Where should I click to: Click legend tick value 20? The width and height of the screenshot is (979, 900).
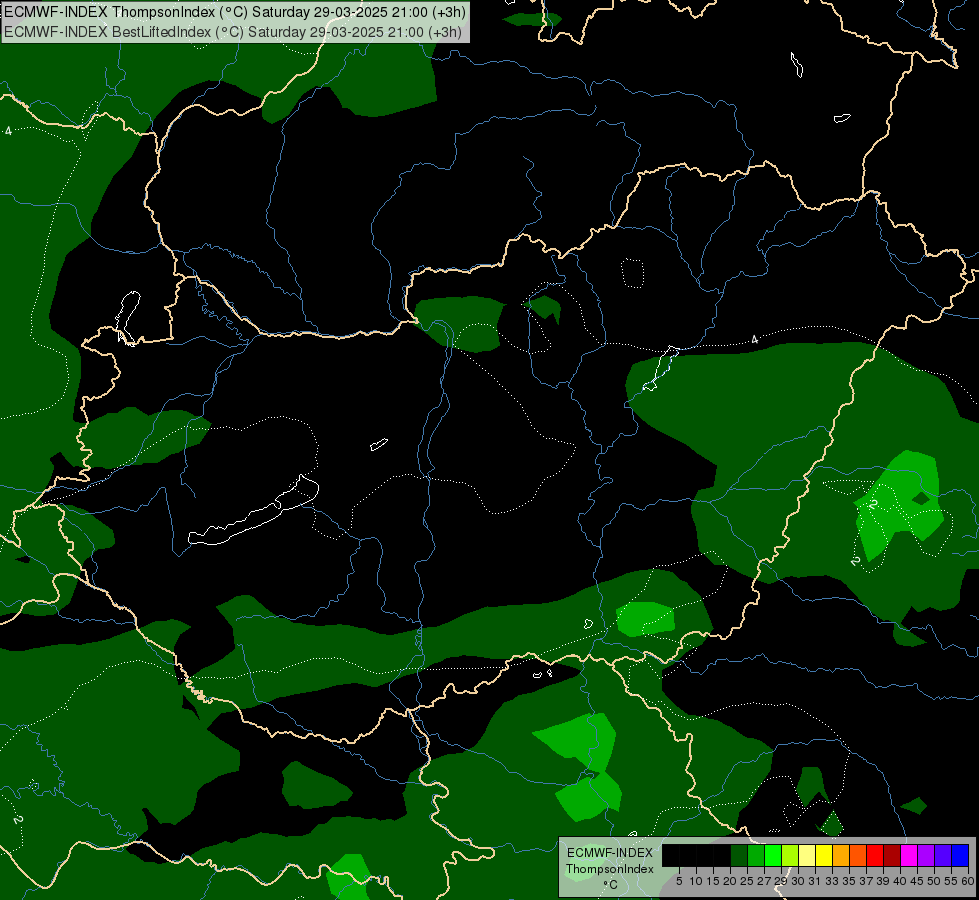point(730,881)
